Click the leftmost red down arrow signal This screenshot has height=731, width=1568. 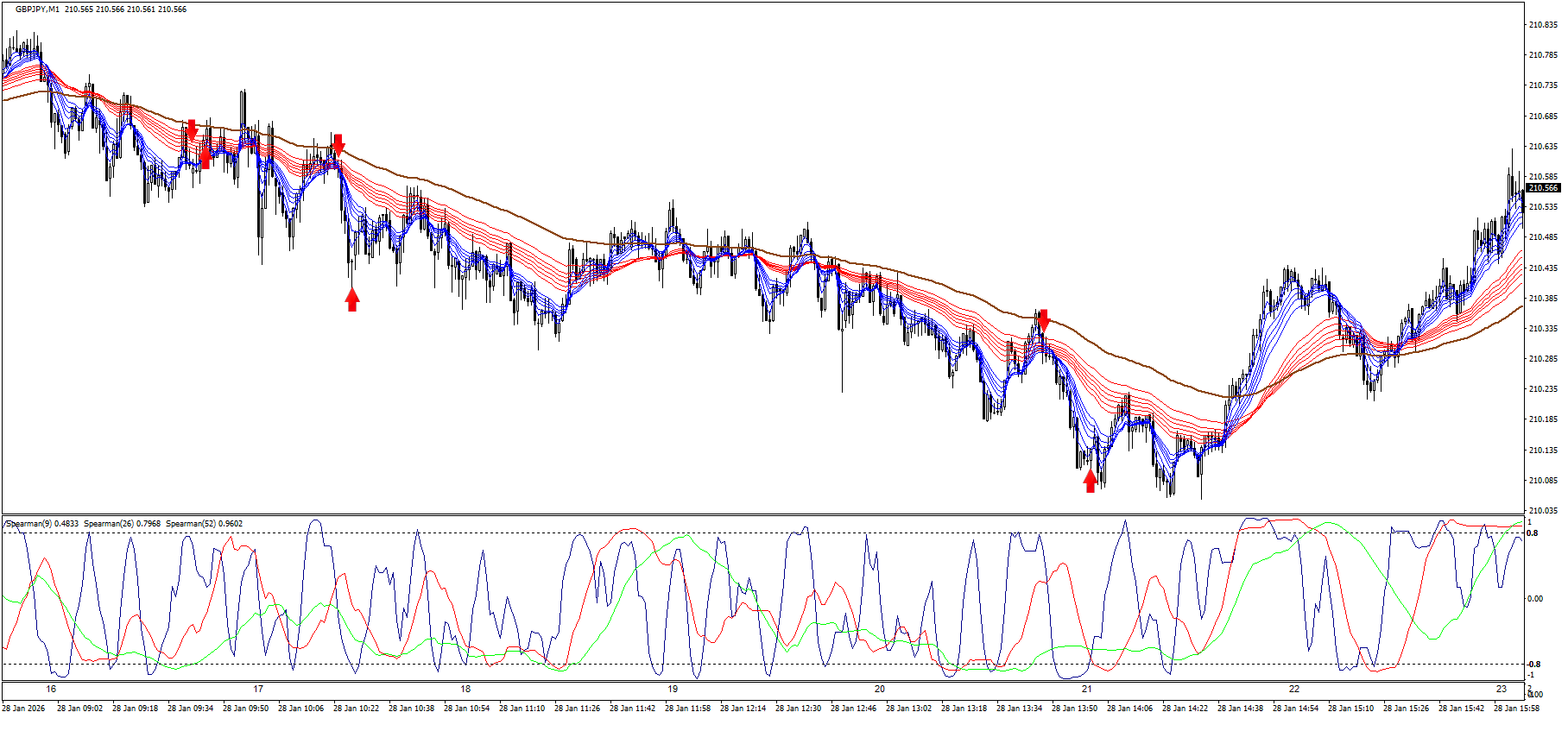click(191, 130)
